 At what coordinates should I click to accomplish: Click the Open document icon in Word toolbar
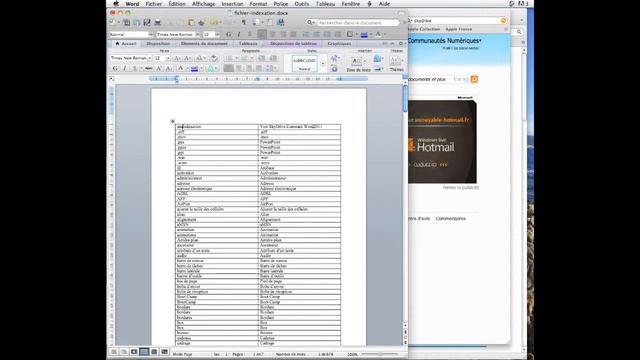point(137,22)
